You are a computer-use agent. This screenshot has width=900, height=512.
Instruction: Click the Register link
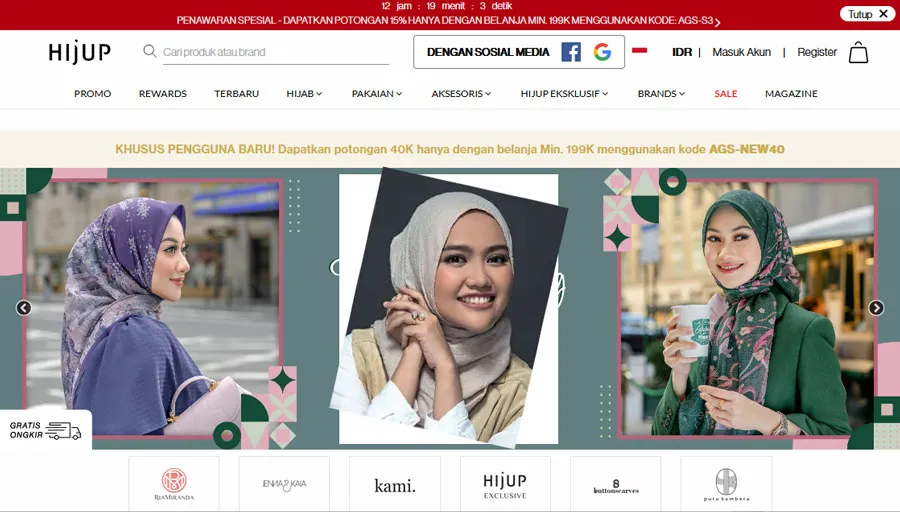[817, 52]
